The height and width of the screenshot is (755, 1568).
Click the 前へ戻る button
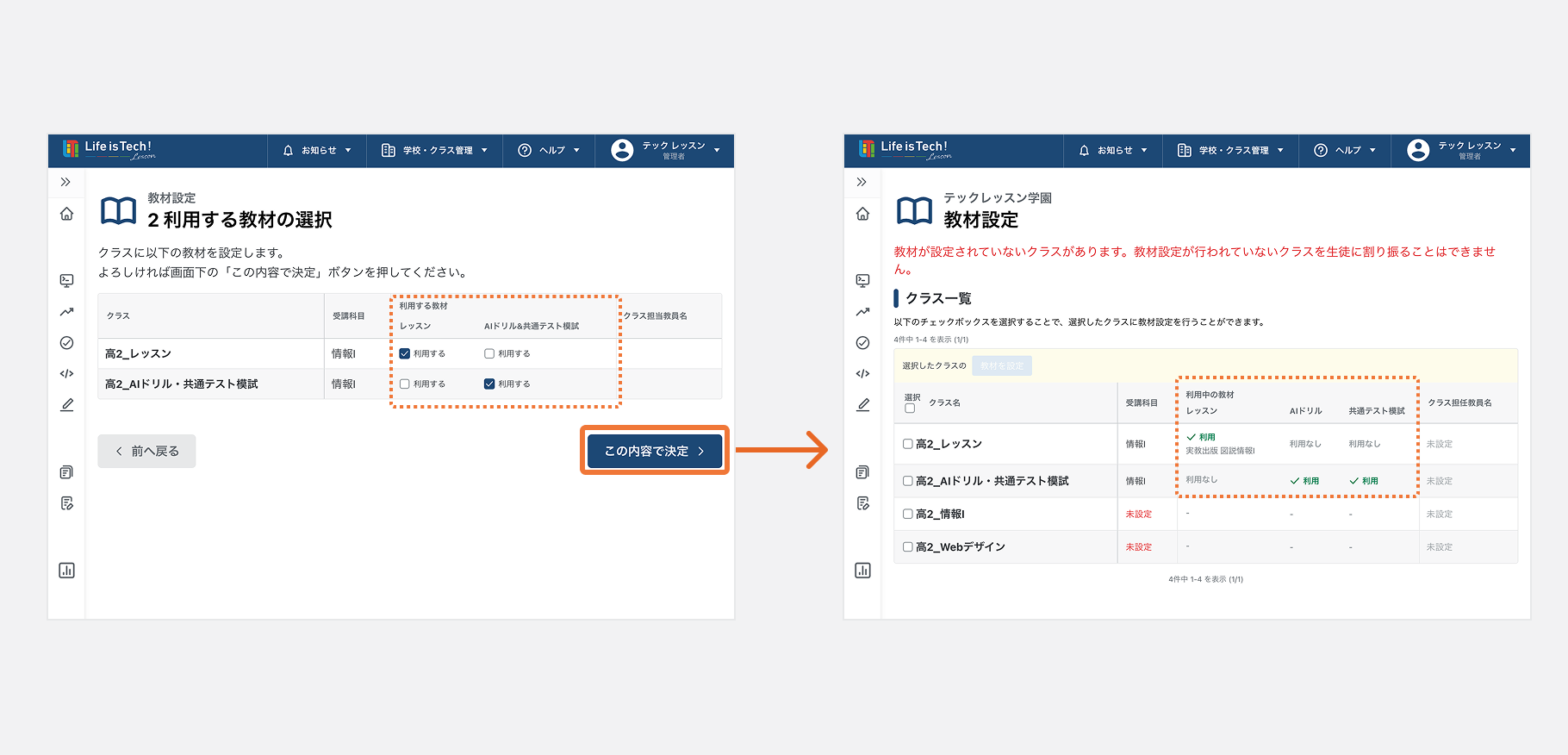(x=146, y=451)
